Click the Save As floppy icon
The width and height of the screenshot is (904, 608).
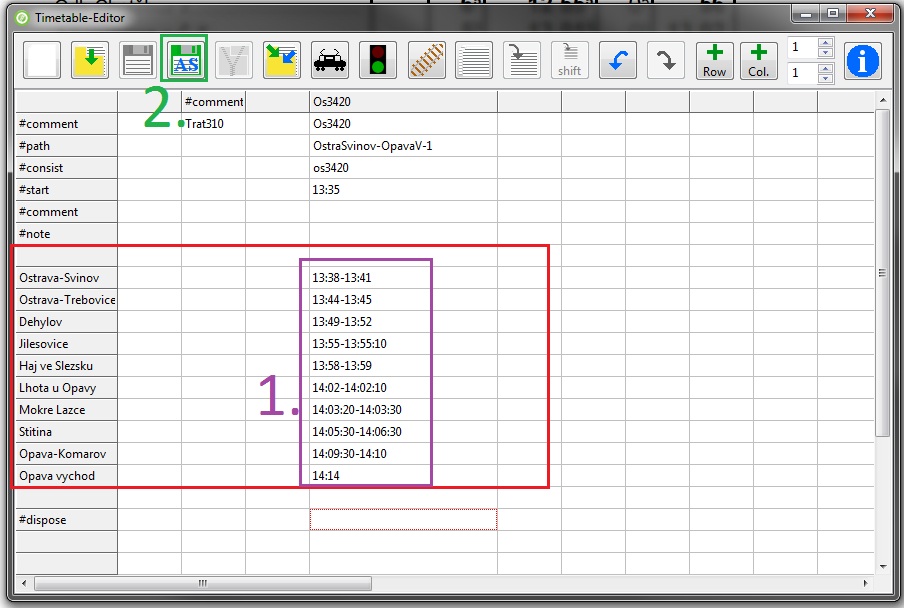point(185,60)
